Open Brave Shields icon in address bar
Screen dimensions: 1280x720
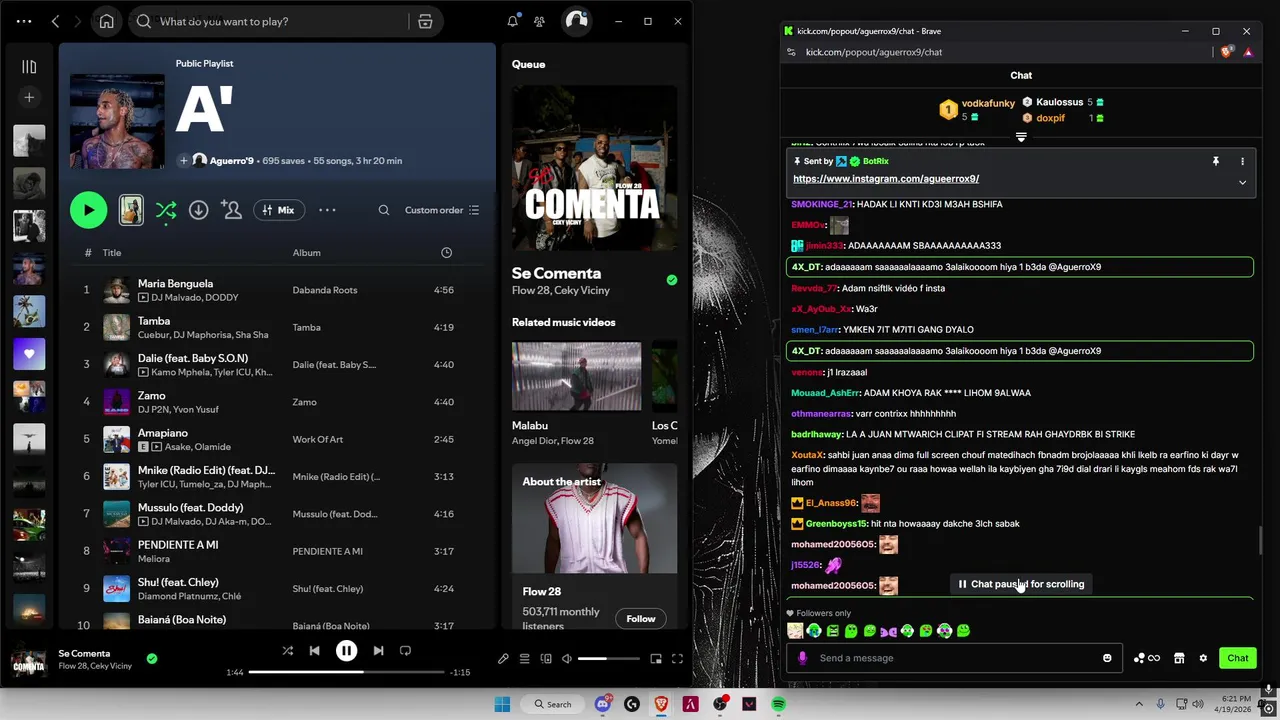(1227, 52)
